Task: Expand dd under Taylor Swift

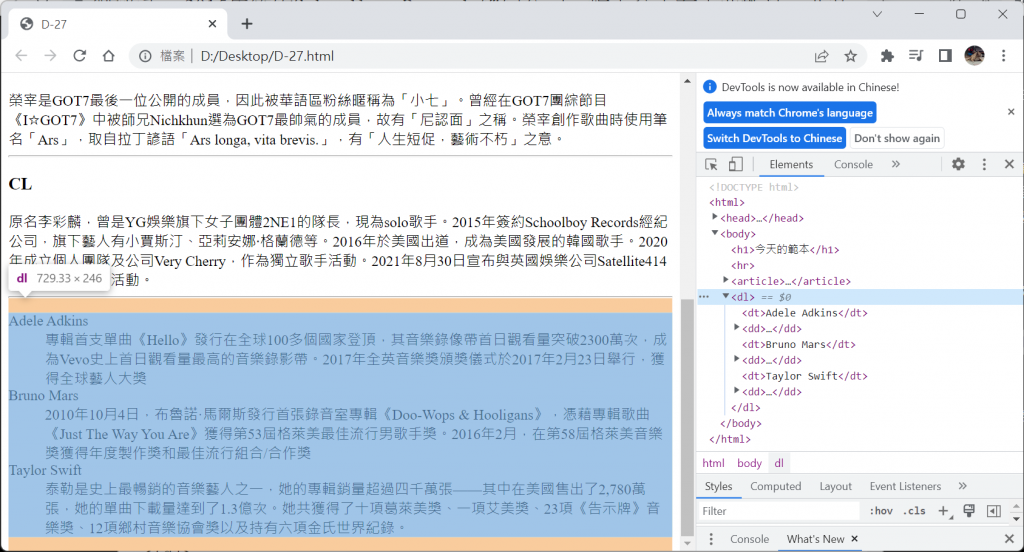Action: pyautogui.click(x=736, y=391)
